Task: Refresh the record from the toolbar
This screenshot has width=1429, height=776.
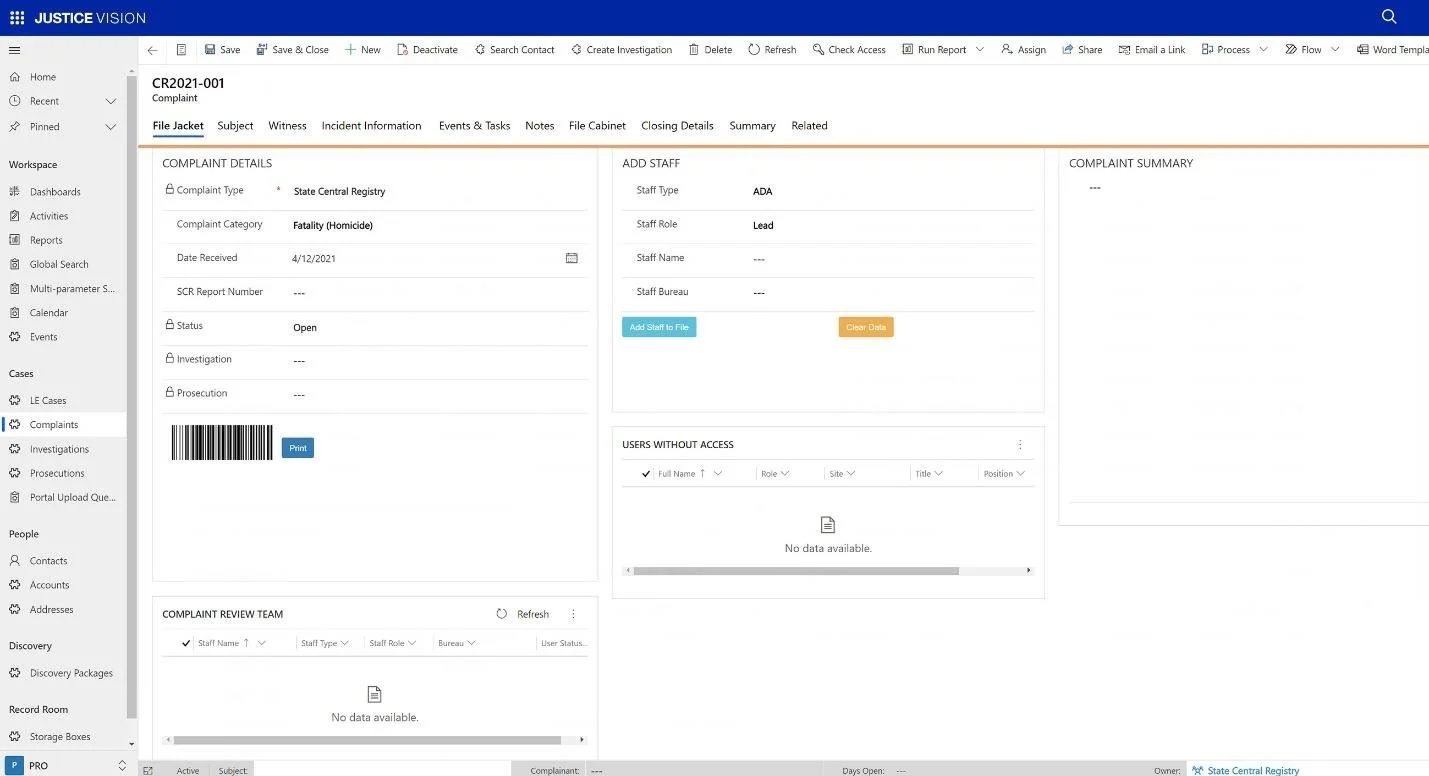Action: (772, 50)
